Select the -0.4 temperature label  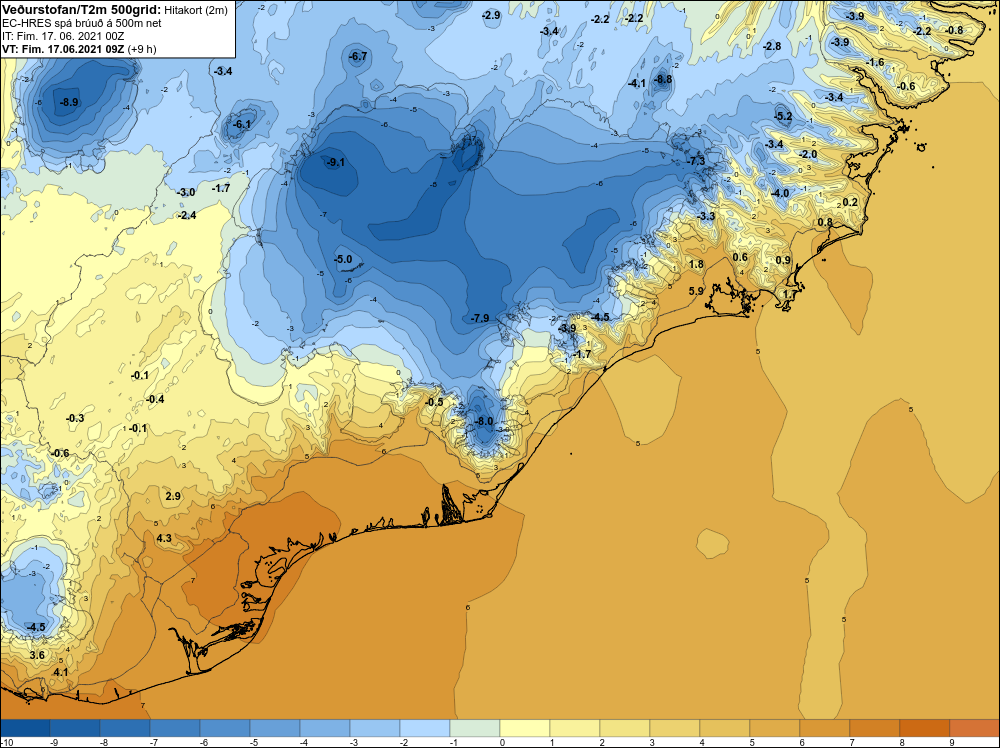click(x=155, y=400)
